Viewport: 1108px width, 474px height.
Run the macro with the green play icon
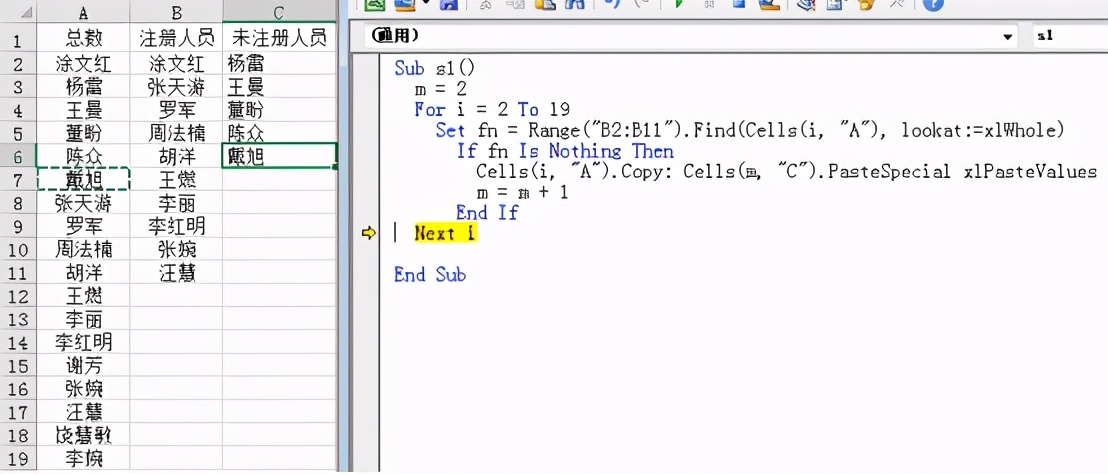680,4
